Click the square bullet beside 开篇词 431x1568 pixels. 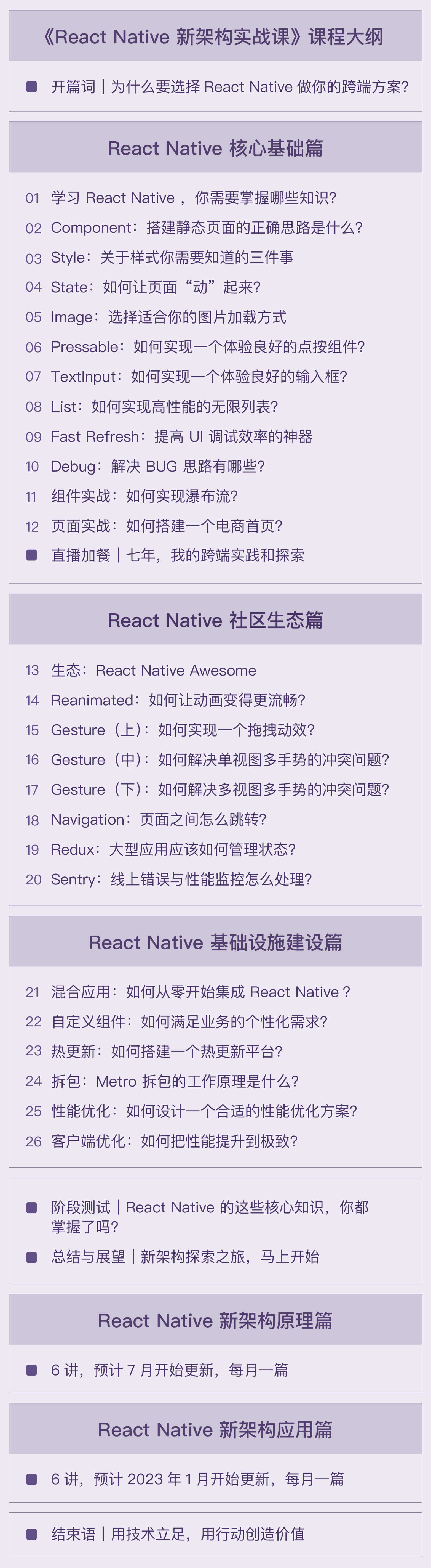click(x=32, y=86)
